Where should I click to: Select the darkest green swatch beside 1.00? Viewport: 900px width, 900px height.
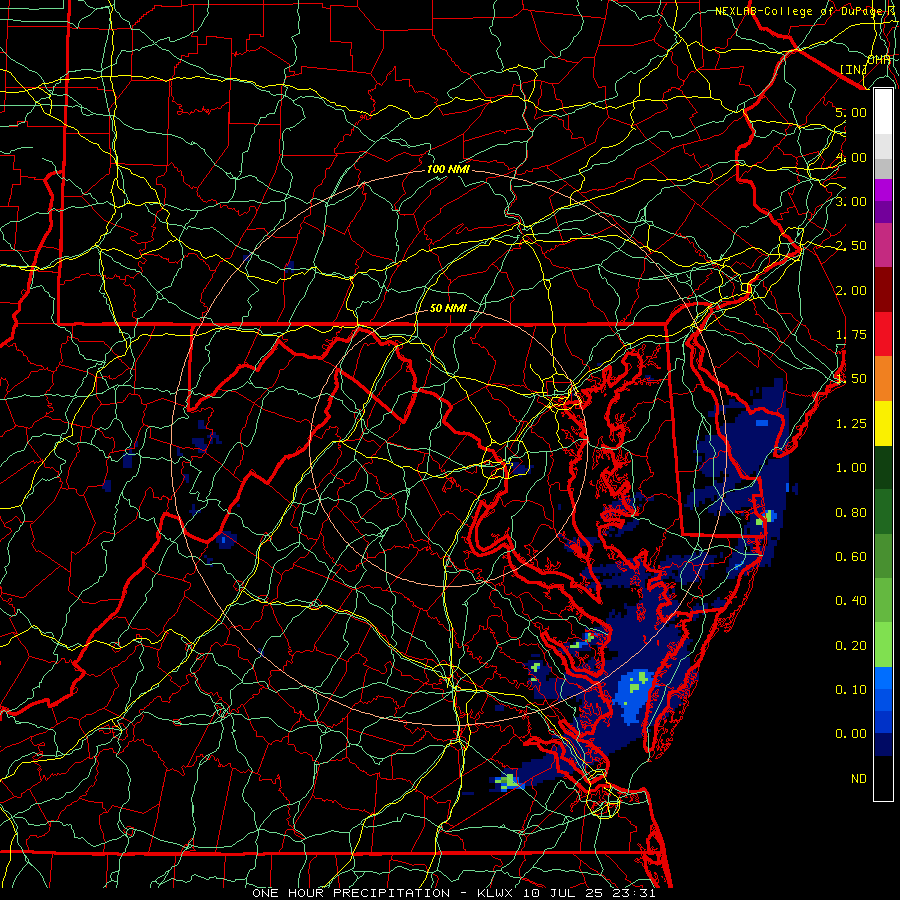click(883, 467)
